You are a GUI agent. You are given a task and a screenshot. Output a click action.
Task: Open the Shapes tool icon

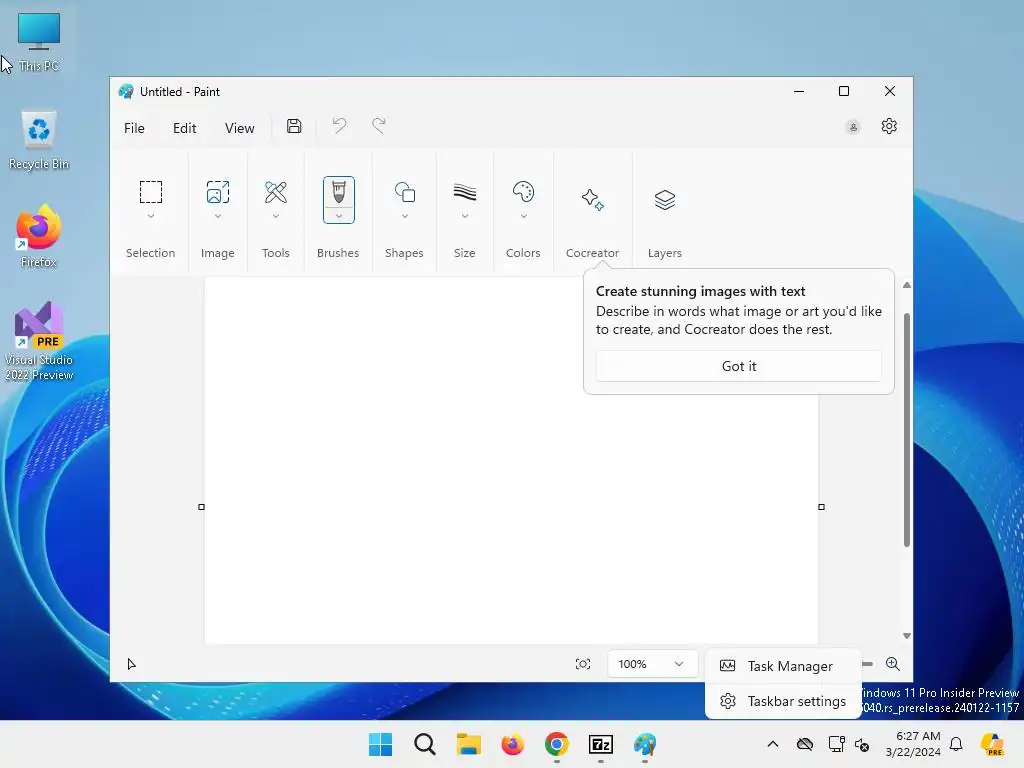pyautogui.click(x=404, y=192)
